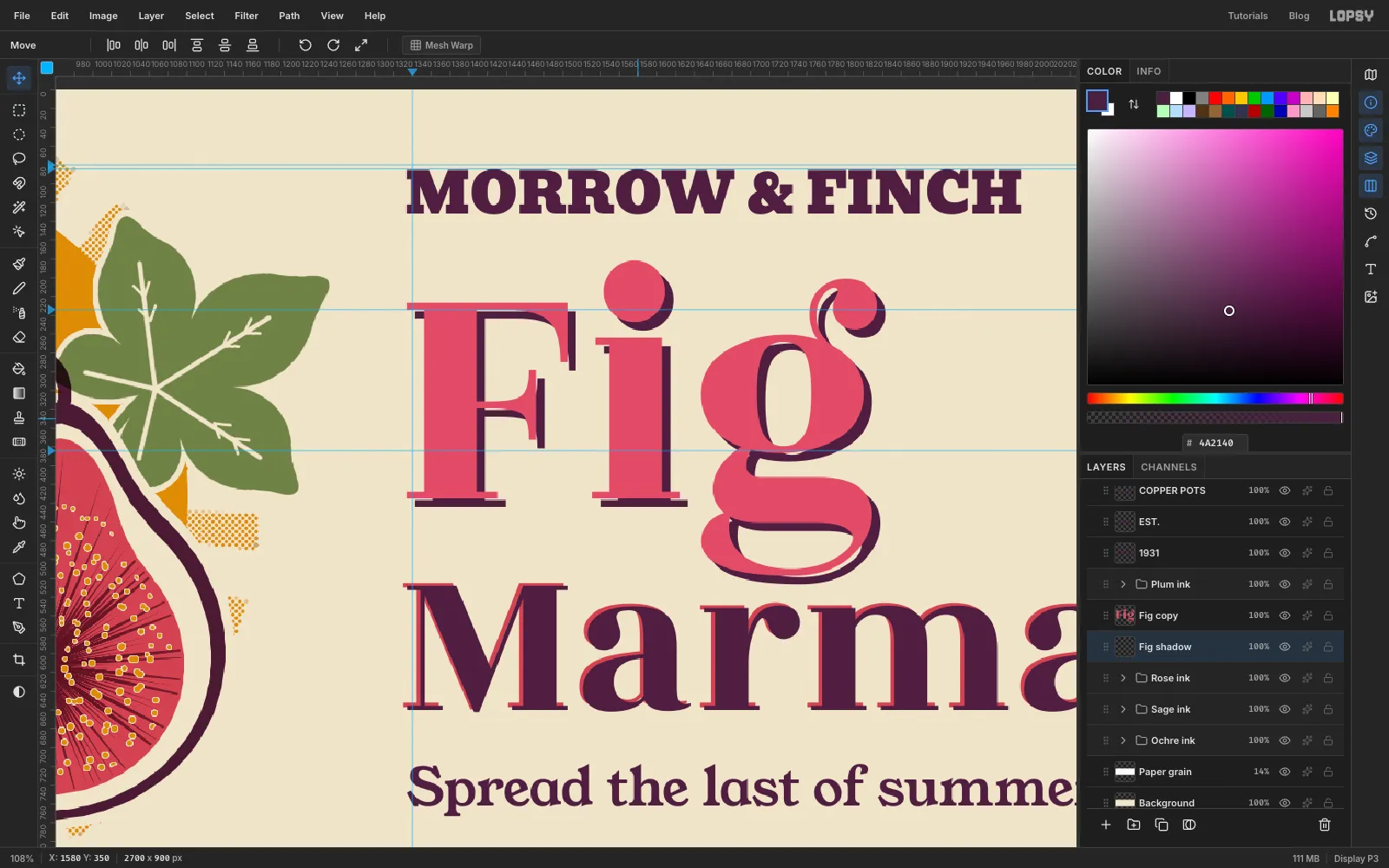Swap foreground and background colors
This screenshot has height=868, width=1389.
click(x=1134, y=104)
